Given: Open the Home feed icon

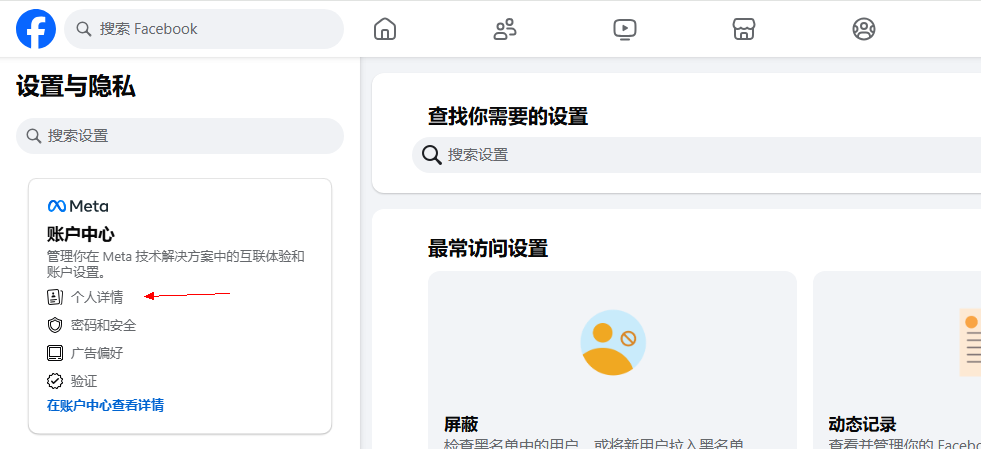Looking at the screenshot, I should tap(385, 29).
